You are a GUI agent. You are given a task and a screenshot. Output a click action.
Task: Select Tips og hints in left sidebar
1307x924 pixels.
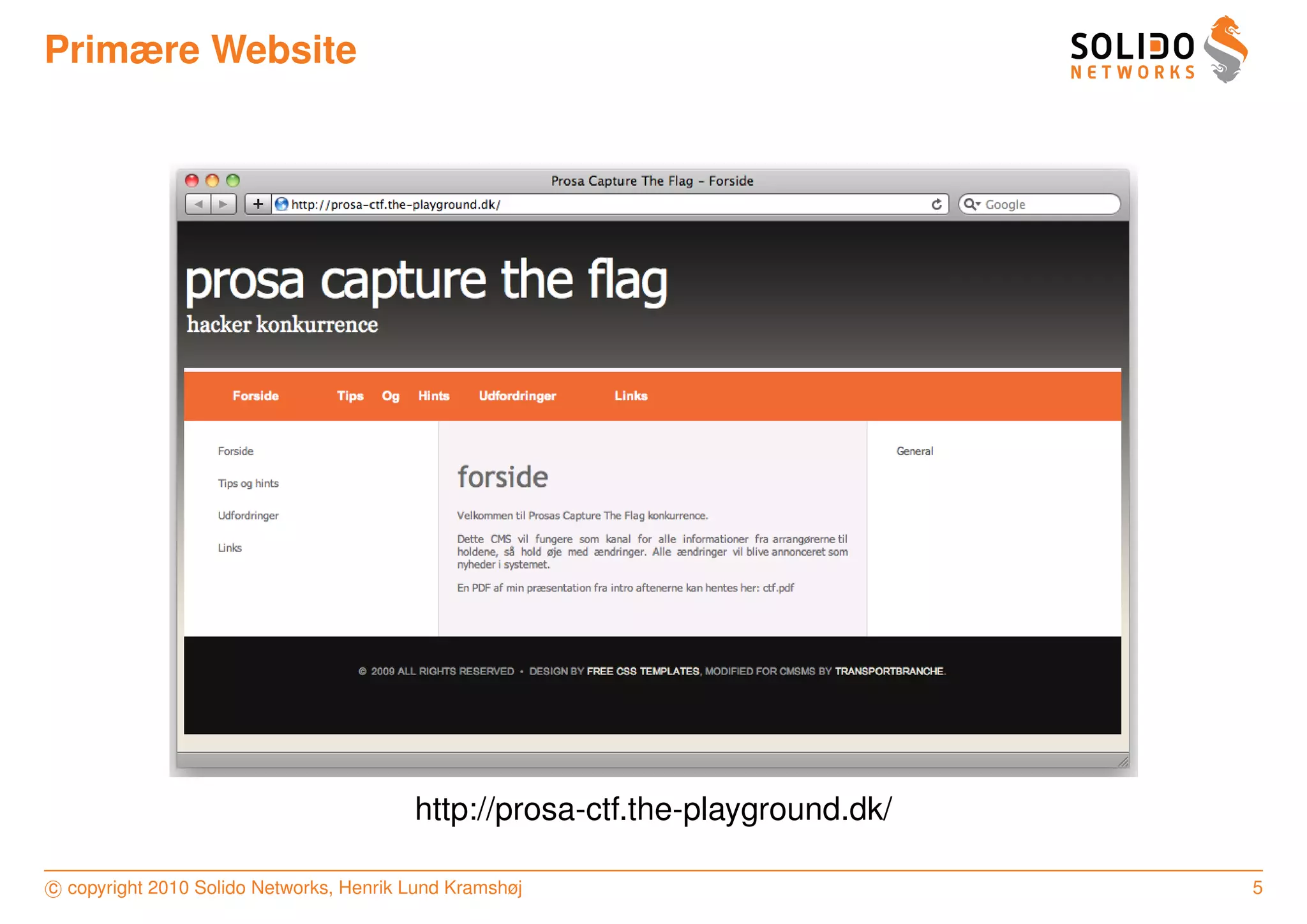248,484
